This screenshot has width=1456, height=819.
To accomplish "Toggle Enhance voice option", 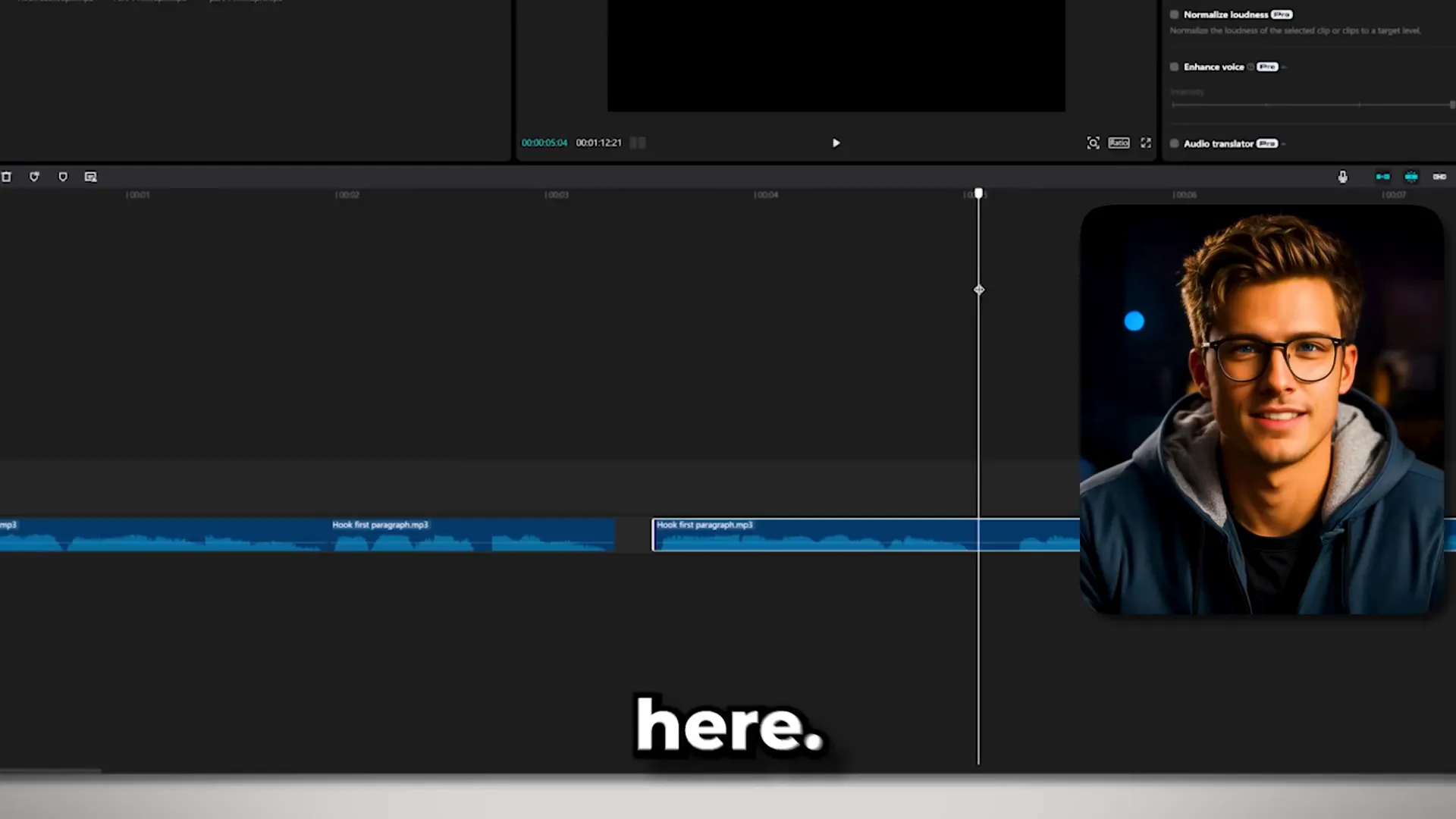I will coord(1174,66).
